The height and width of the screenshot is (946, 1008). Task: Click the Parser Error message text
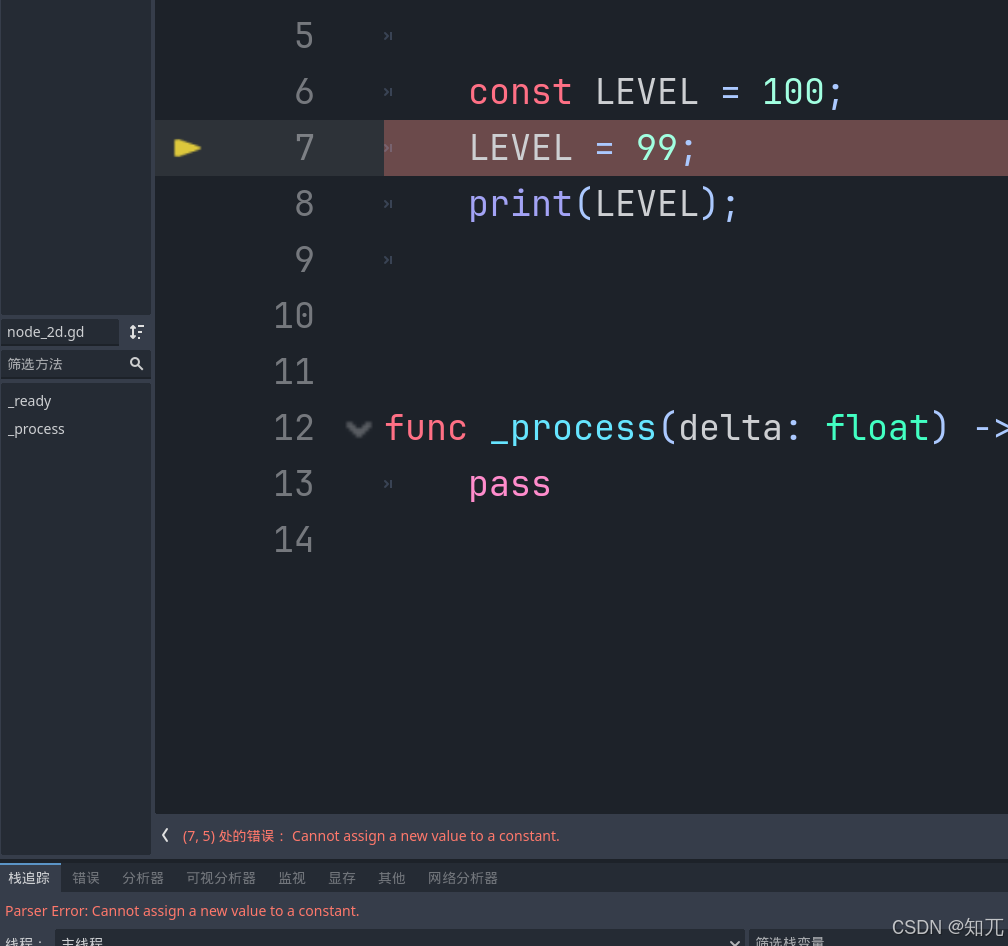point(183,911)
